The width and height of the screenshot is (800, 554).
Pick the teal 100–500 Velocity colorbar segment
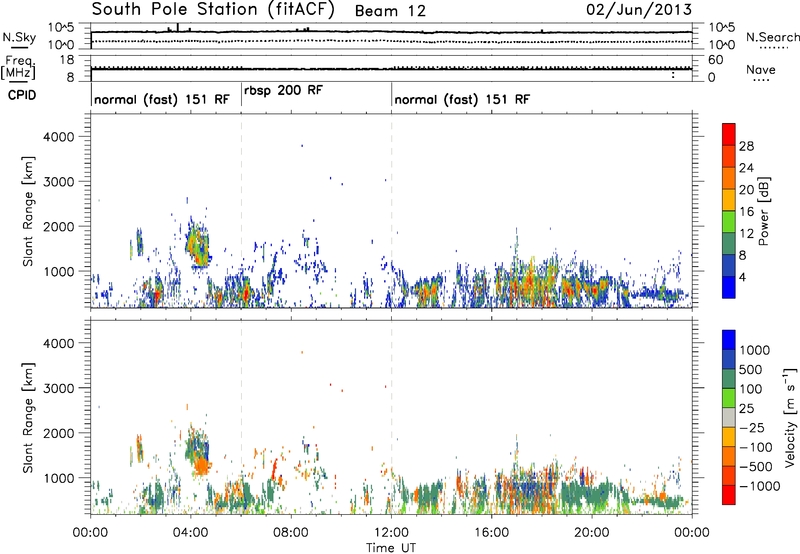click(729, 379)
